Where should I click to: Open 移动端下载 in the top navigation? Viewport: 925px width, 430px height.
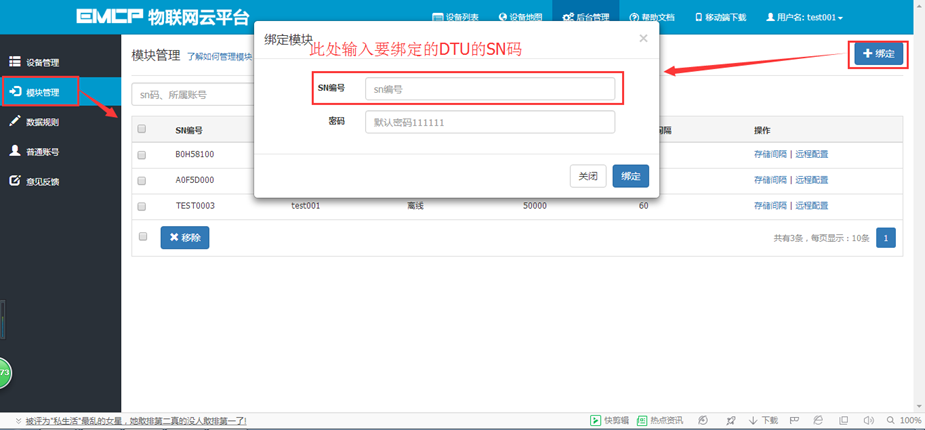pos(721,18)
